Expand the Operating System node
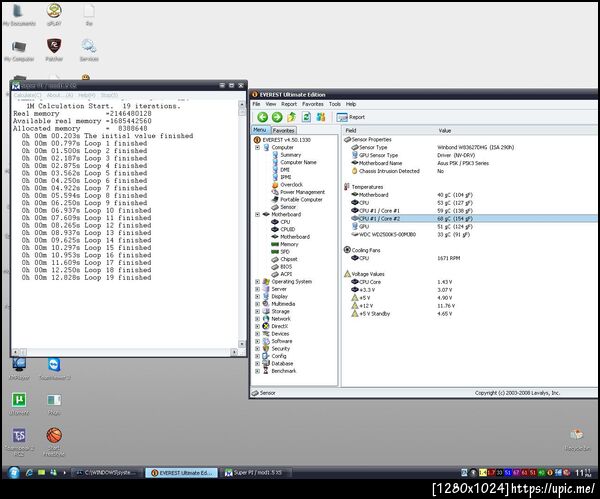Viewport: 600px width, 499px height. pyautogui.click(x=258, y=282)
